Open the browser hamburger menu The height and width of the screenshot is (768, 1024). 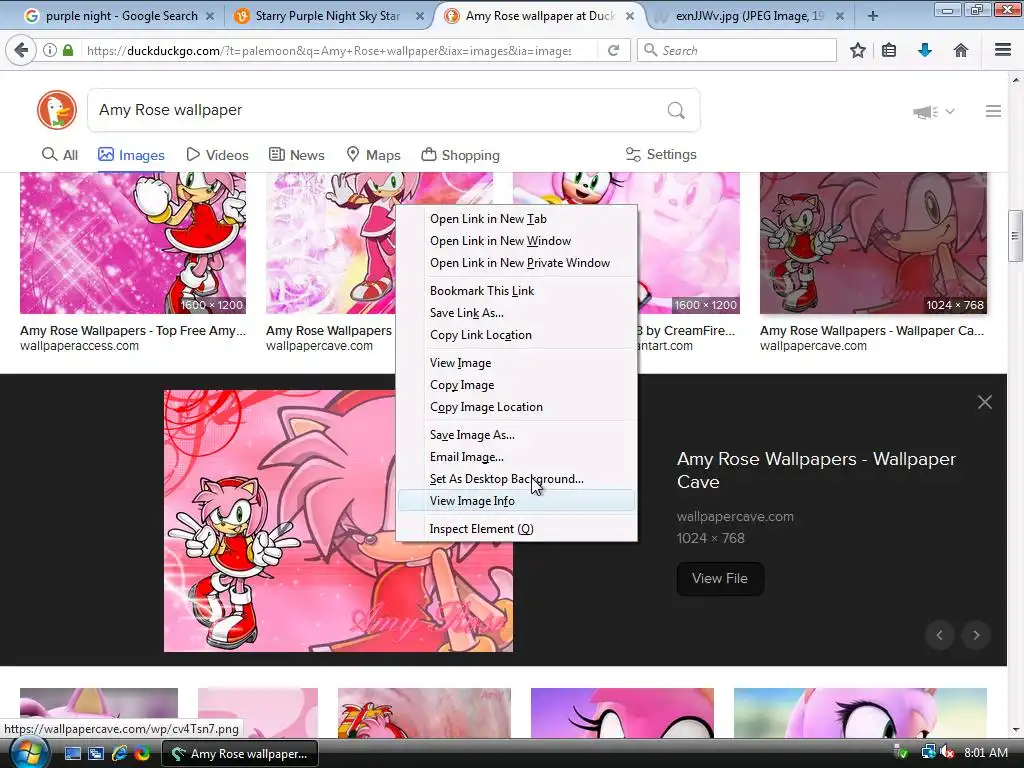(x=1003, y=50)
